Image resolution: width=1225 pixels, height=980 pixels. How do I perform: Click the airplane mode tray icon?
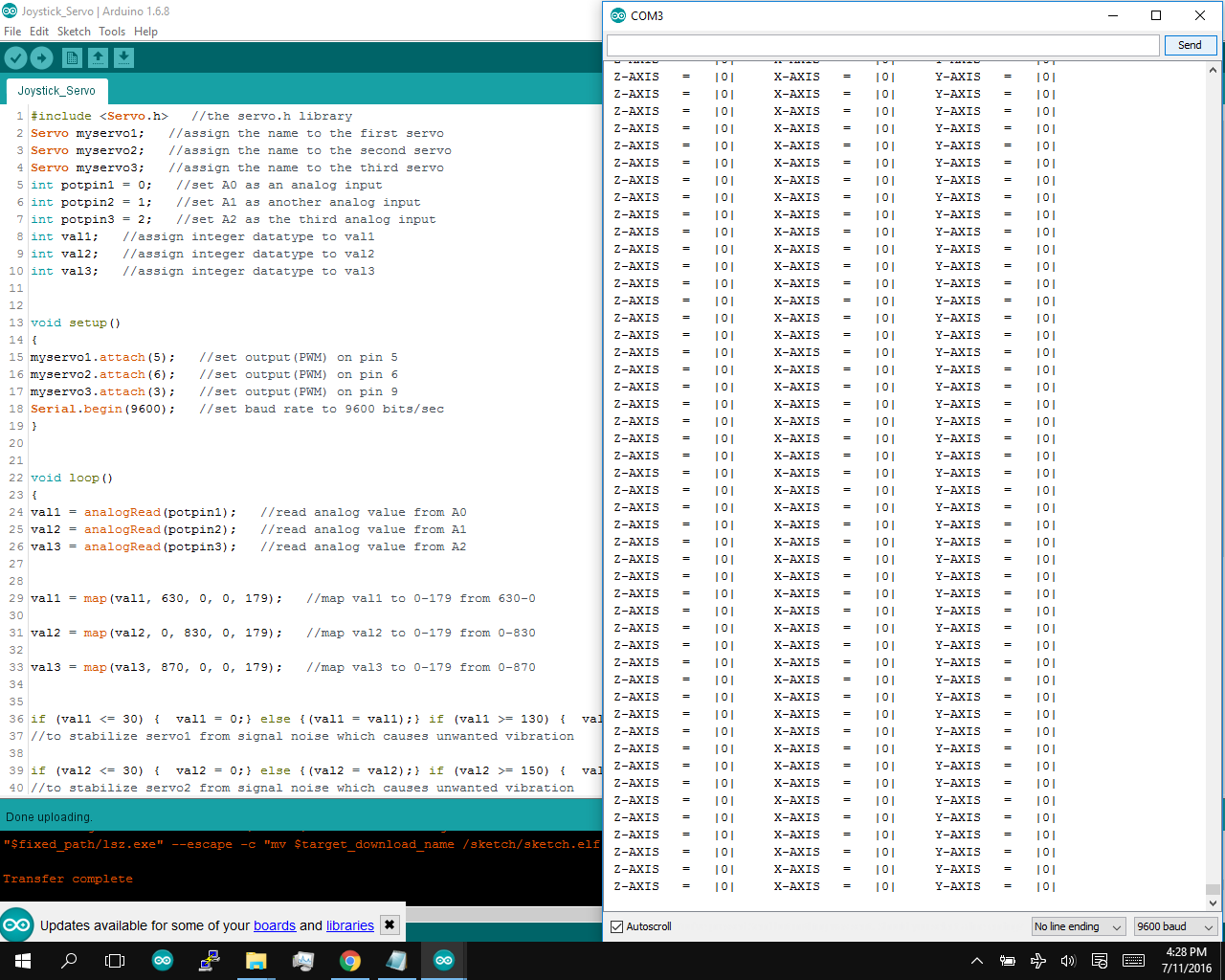coord(1038,961)
